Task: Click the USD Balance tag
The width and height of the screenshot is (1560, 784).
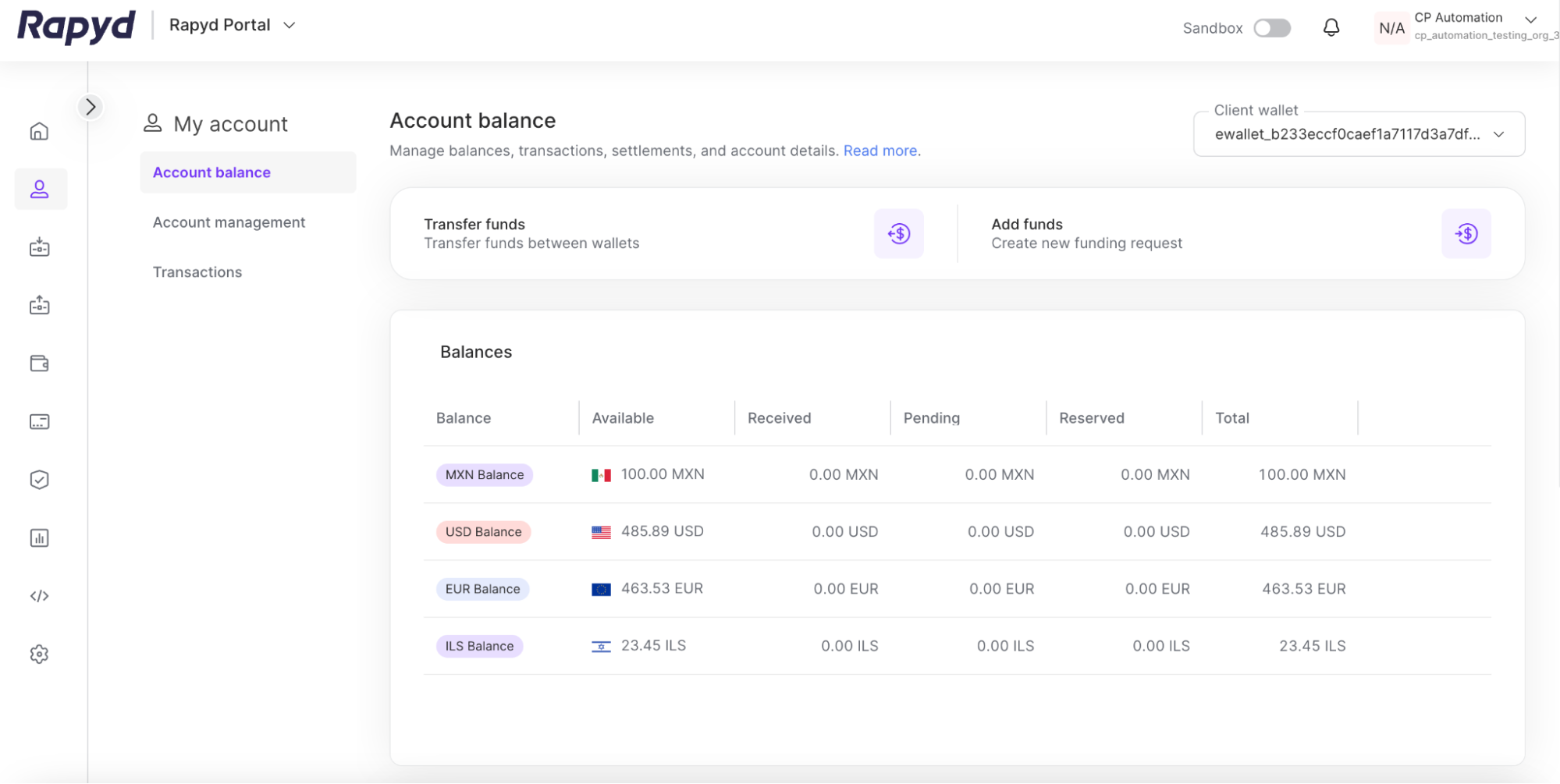Action: tap(483, 532)
